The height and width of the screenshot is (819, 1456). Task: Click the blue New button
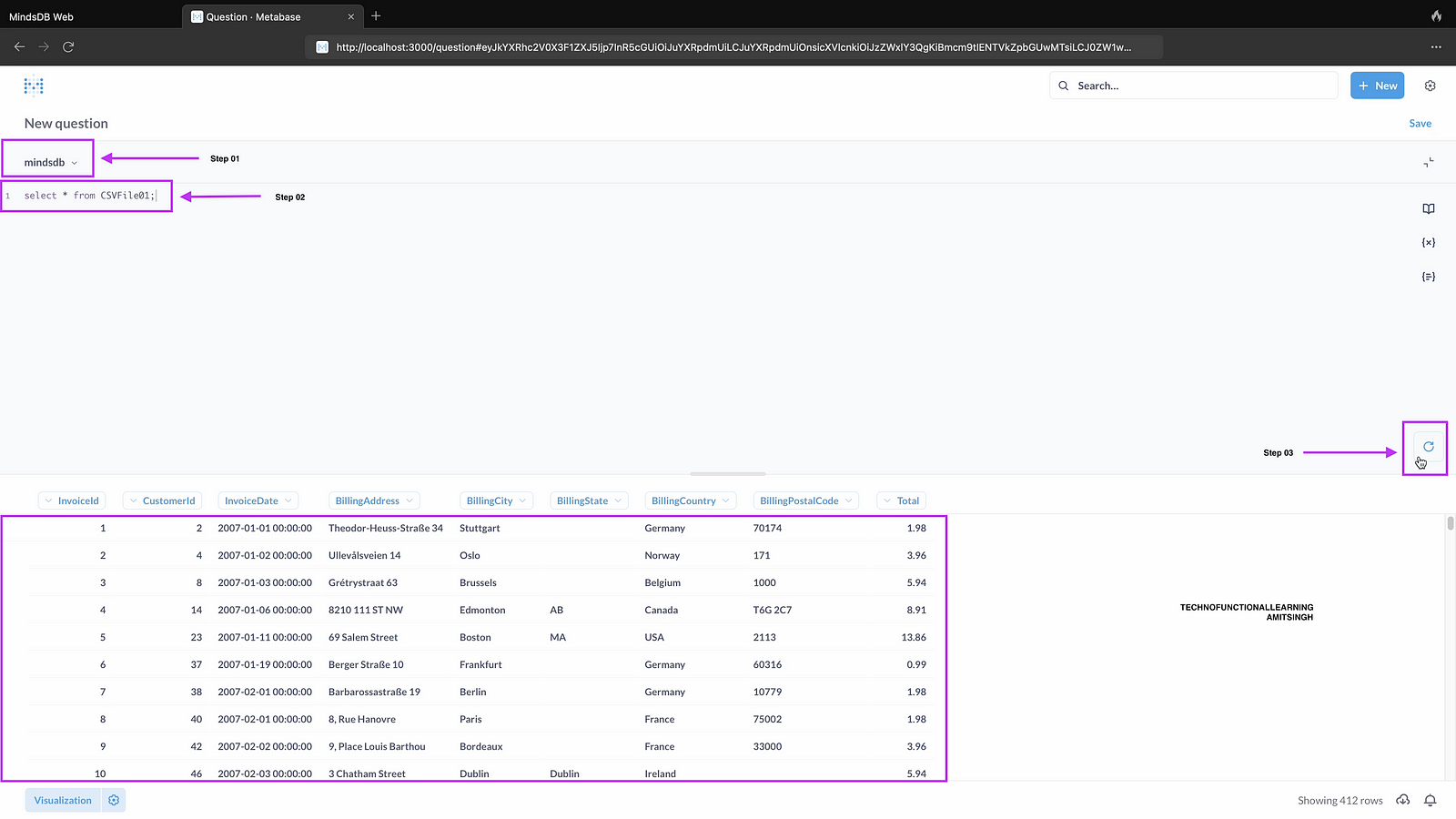[x=1377, y=86]
